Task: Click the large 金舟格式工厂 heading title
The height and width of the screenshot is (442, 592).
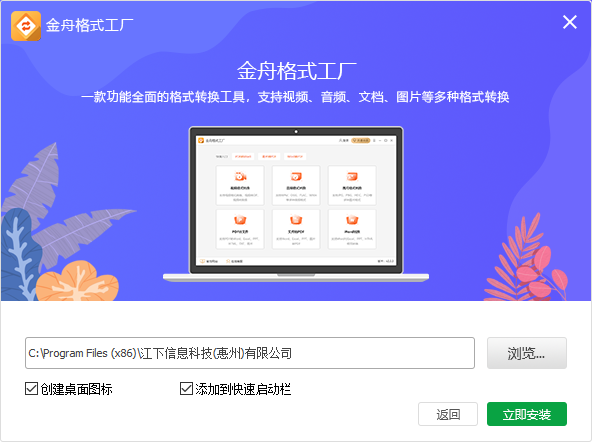Action: coord(296,71)
